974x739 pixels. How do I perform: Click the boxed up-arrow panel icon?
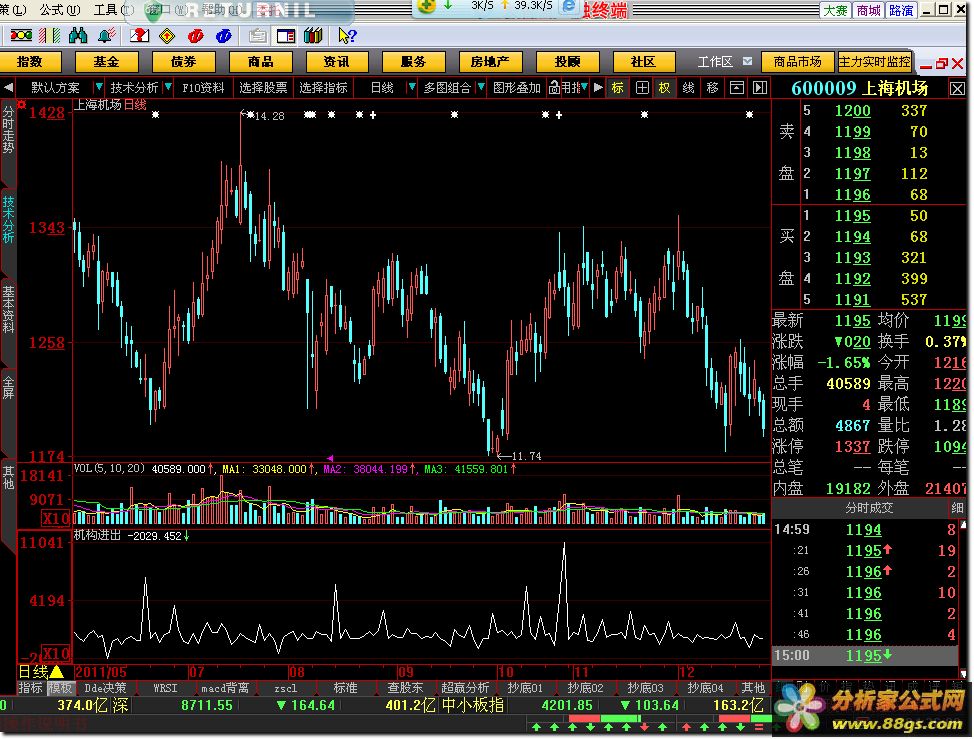point(737,88)
